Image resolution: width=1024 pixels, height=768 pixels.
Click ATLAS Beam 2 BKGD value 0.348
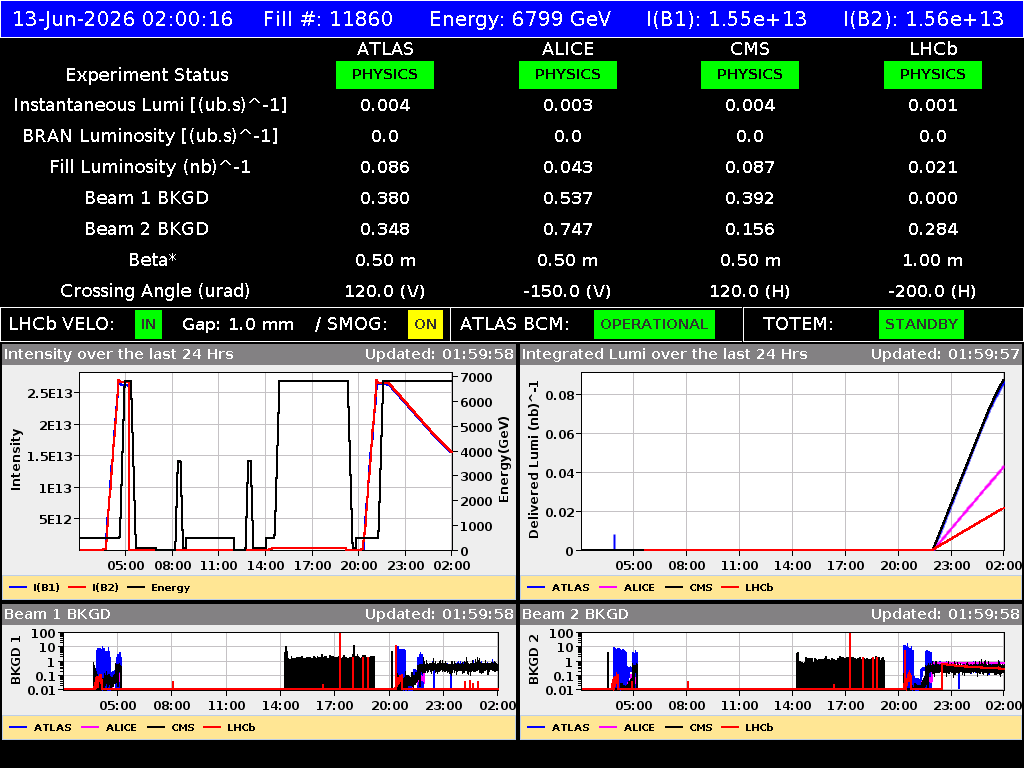[385, 229]
